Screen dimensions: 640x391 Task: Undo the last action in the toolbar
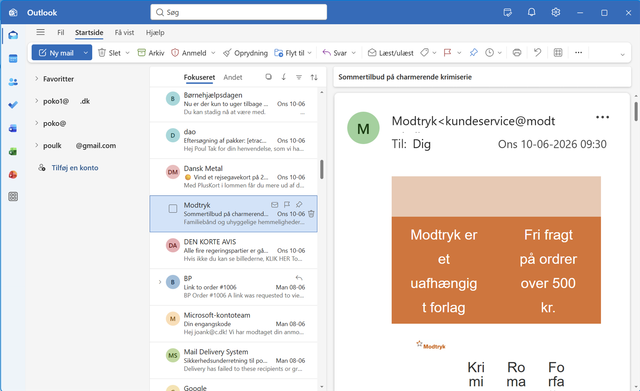tap(538, 53)
